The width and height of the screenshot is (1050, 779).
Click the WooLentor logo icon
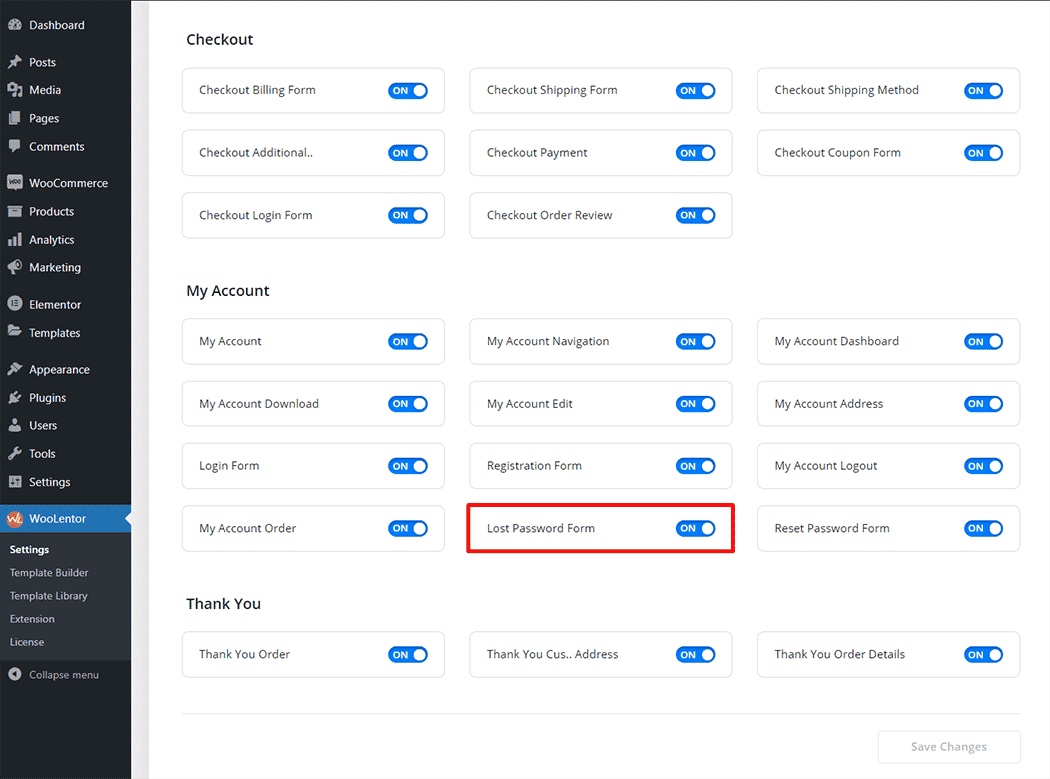(15, 519)
